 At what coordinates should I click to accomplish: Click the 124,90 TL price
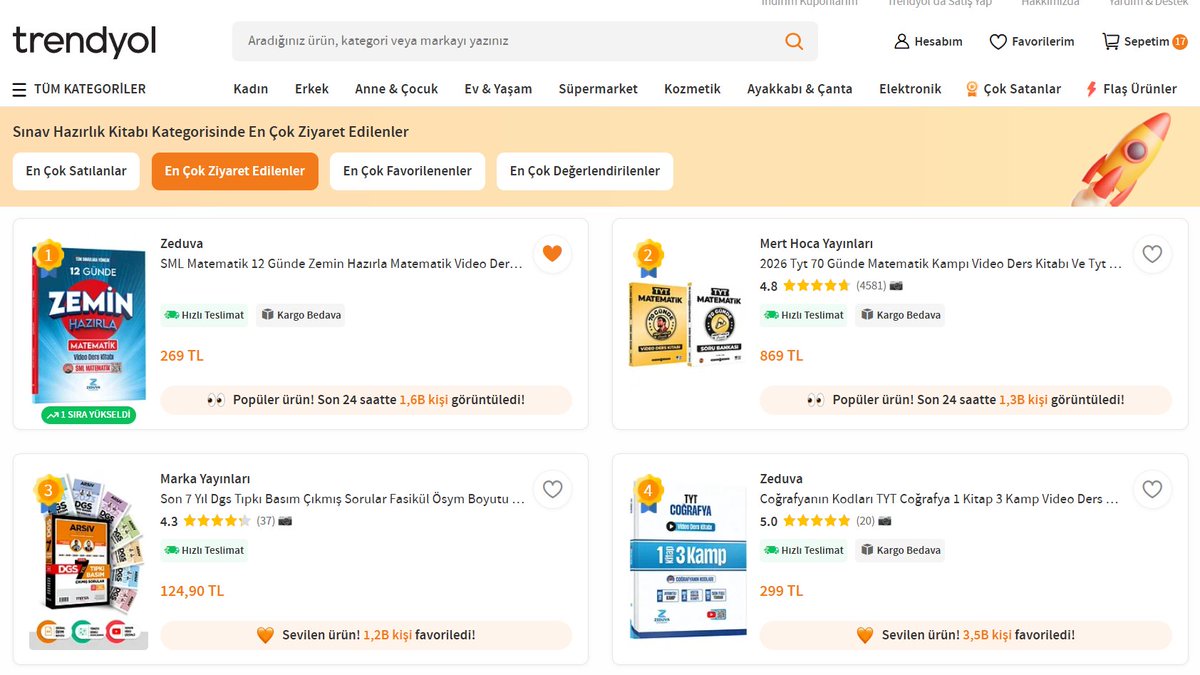(192, 591)
